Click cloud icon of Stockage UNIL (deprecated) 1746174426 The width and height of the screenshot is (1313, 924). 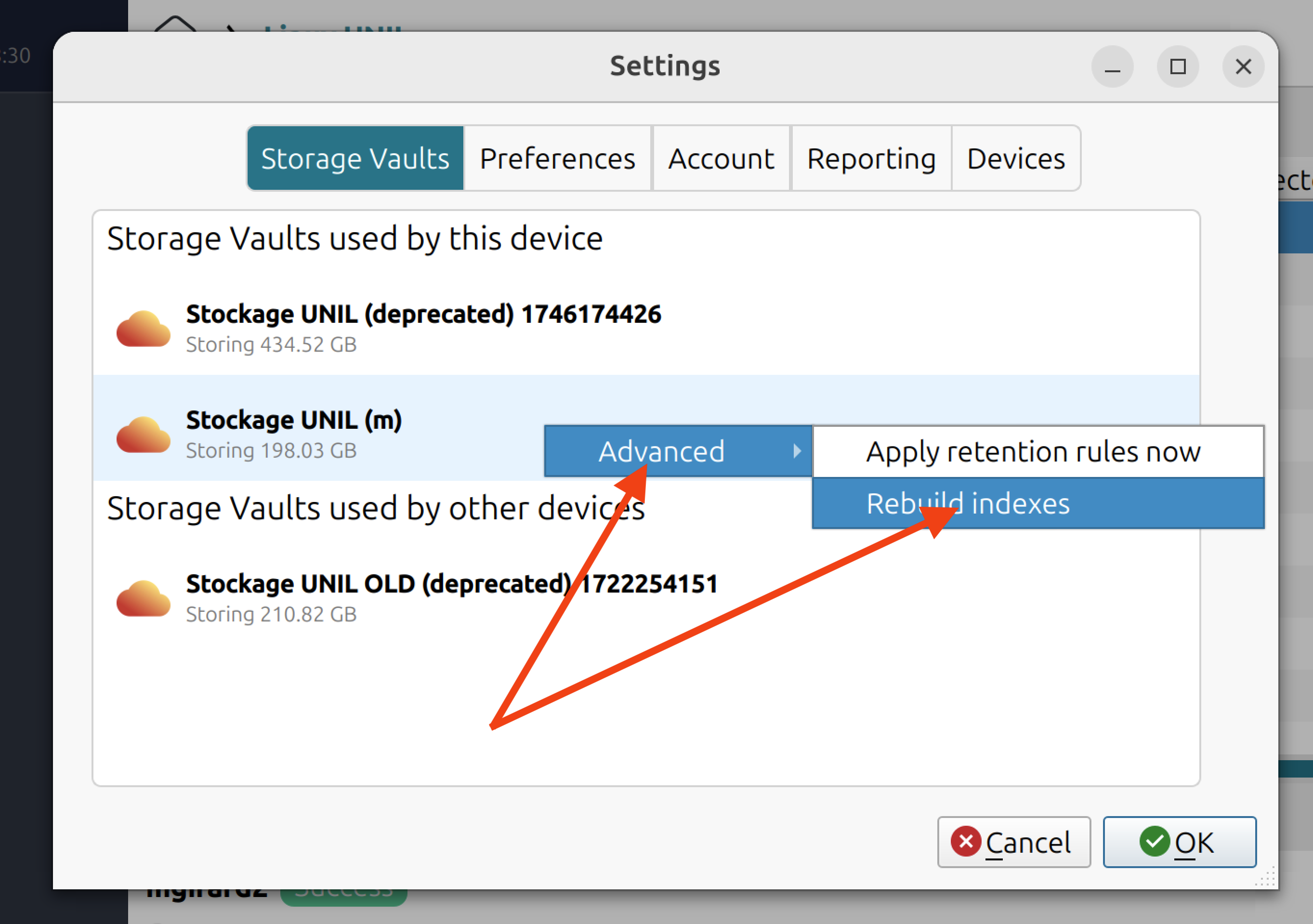coord(143,329)
